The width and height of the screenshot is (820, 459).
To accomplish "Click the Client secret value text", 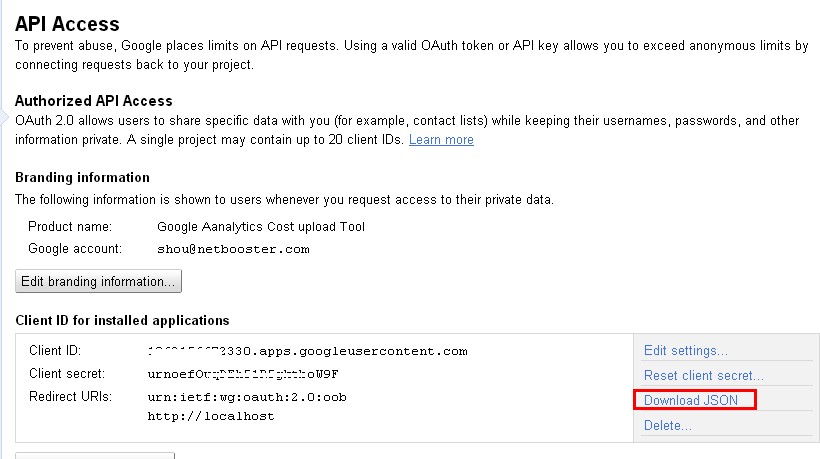I will [243, 374].
